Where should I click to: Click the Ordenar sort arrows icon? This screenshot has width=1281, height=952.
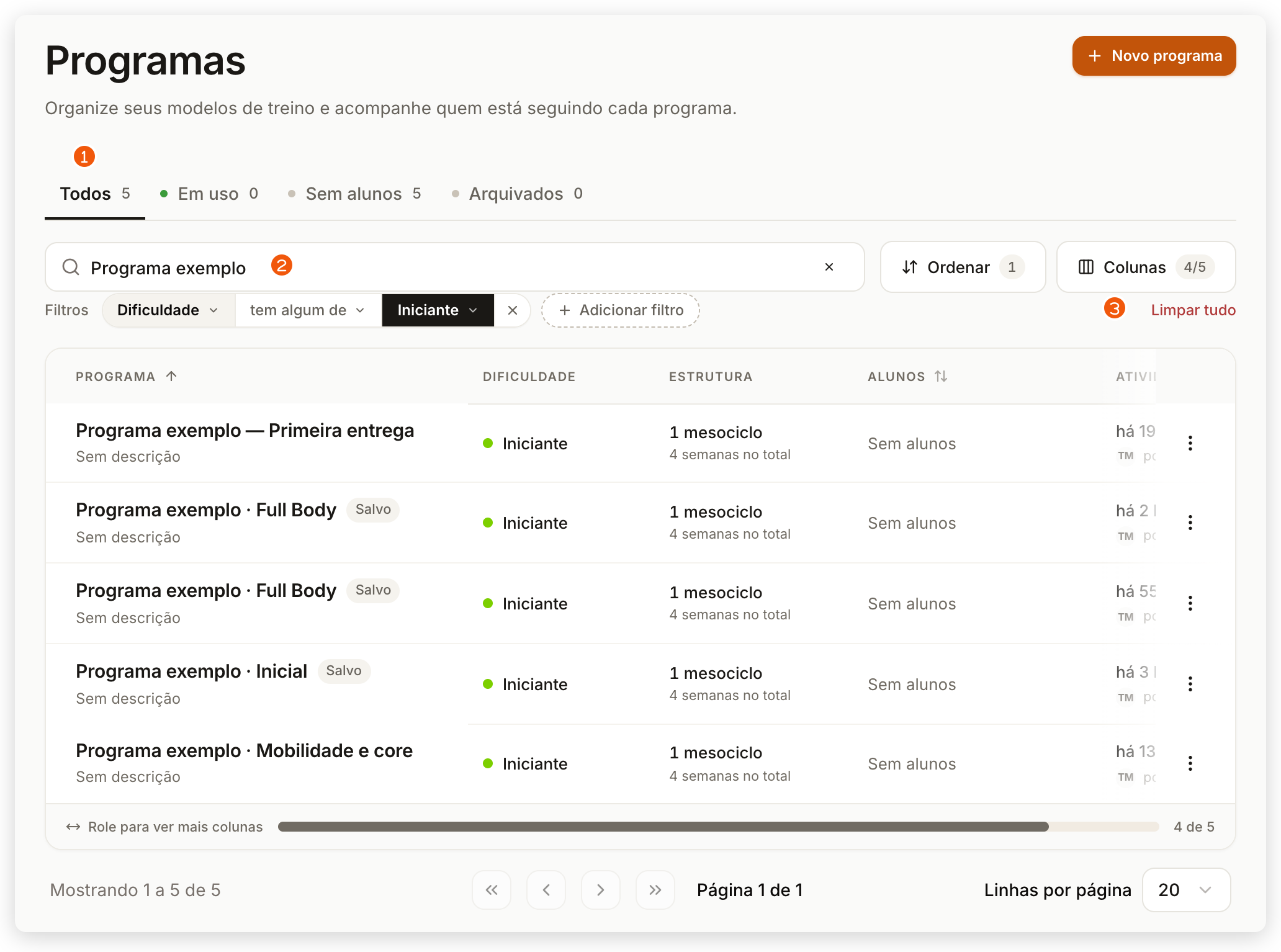pyautogui.click(x=910, y=267)
